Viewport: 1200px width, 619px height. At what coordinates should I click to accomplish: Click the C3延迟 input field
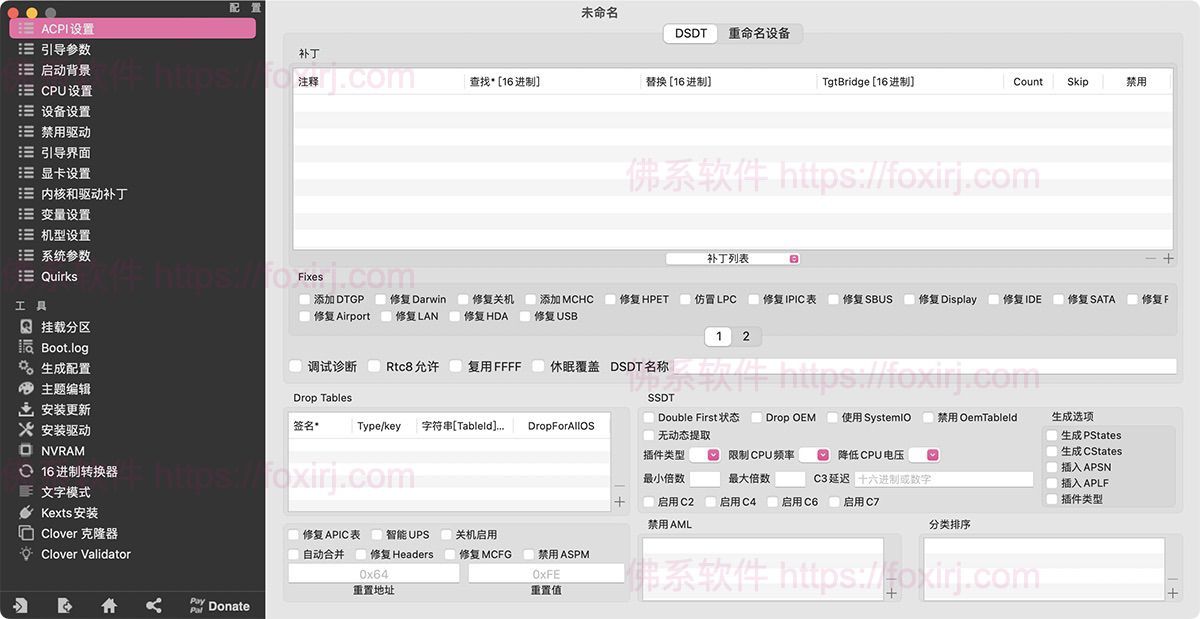tap(945, 478)
